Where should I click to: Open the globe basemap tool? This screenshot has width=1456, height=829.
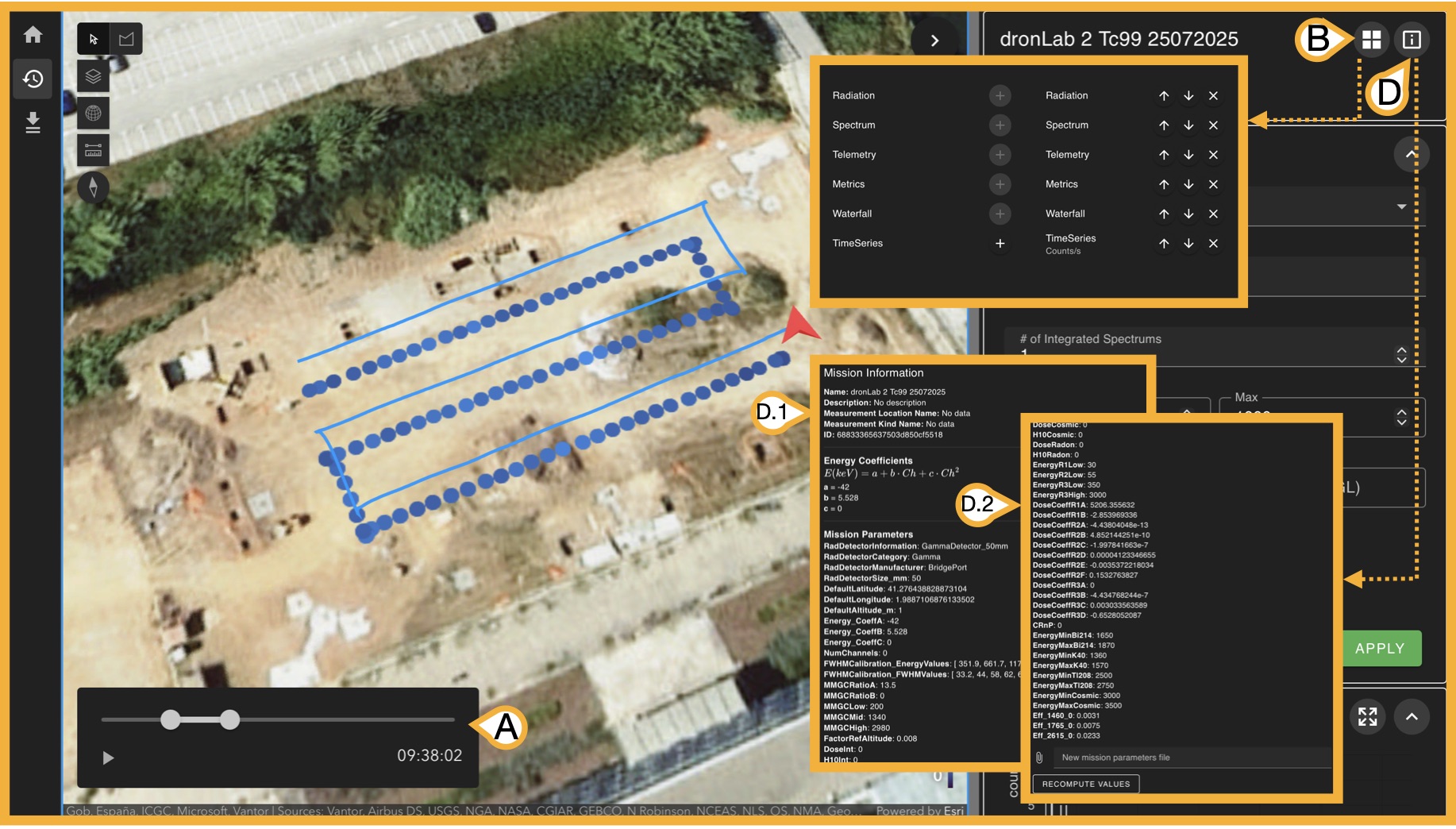(93, 114)
